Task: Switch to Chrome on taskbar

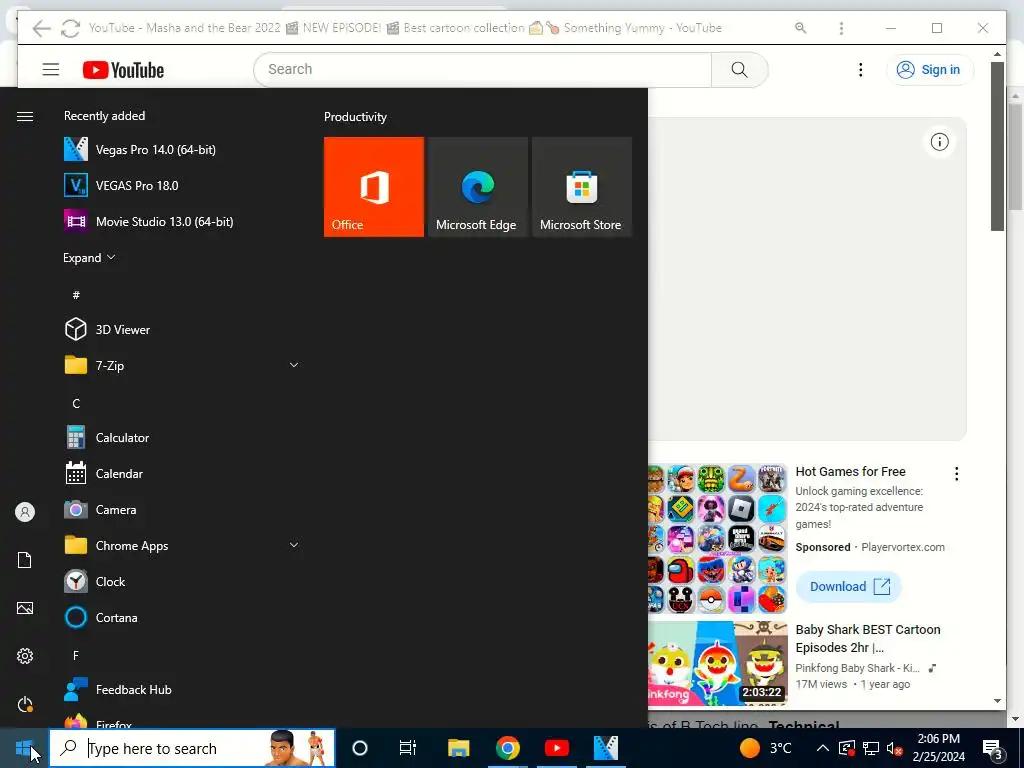Action: [x=507, y=748]
